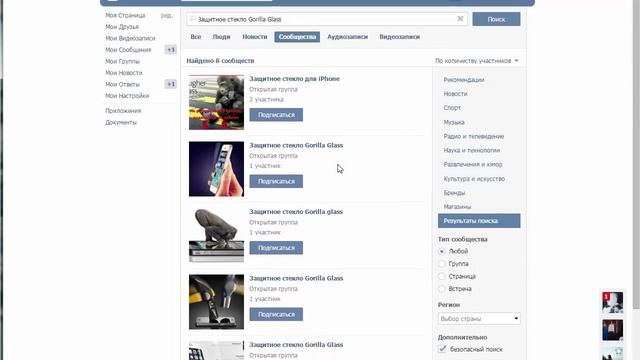The width and height of the screenshot is (640, 360).
Task: Click the +1 badge next to Мои Сообщения
Action: tap(171, 50)
